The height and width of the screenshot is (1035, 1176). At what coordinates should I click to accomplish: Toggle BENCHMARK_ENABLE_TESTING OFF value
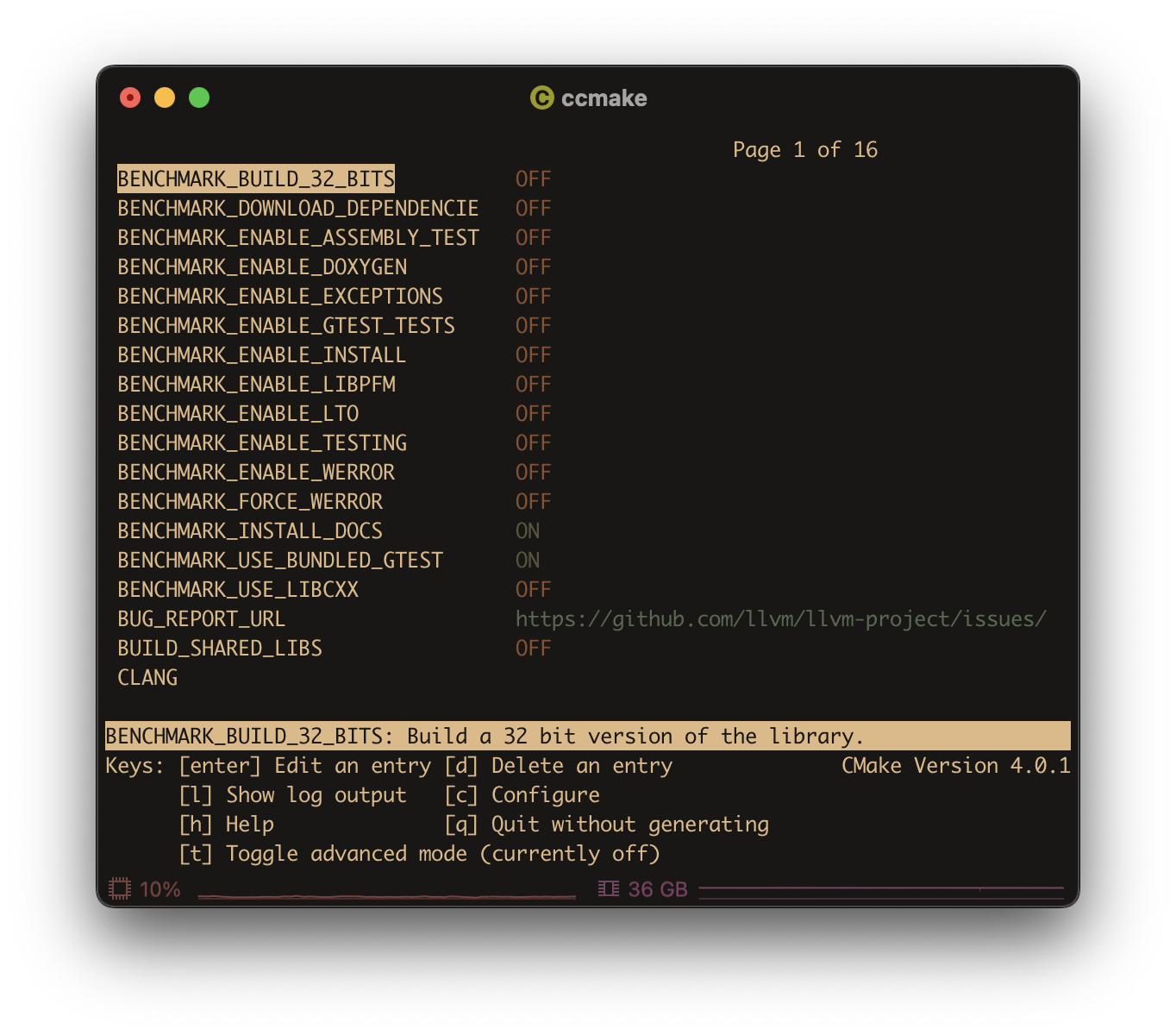[533, 442]
